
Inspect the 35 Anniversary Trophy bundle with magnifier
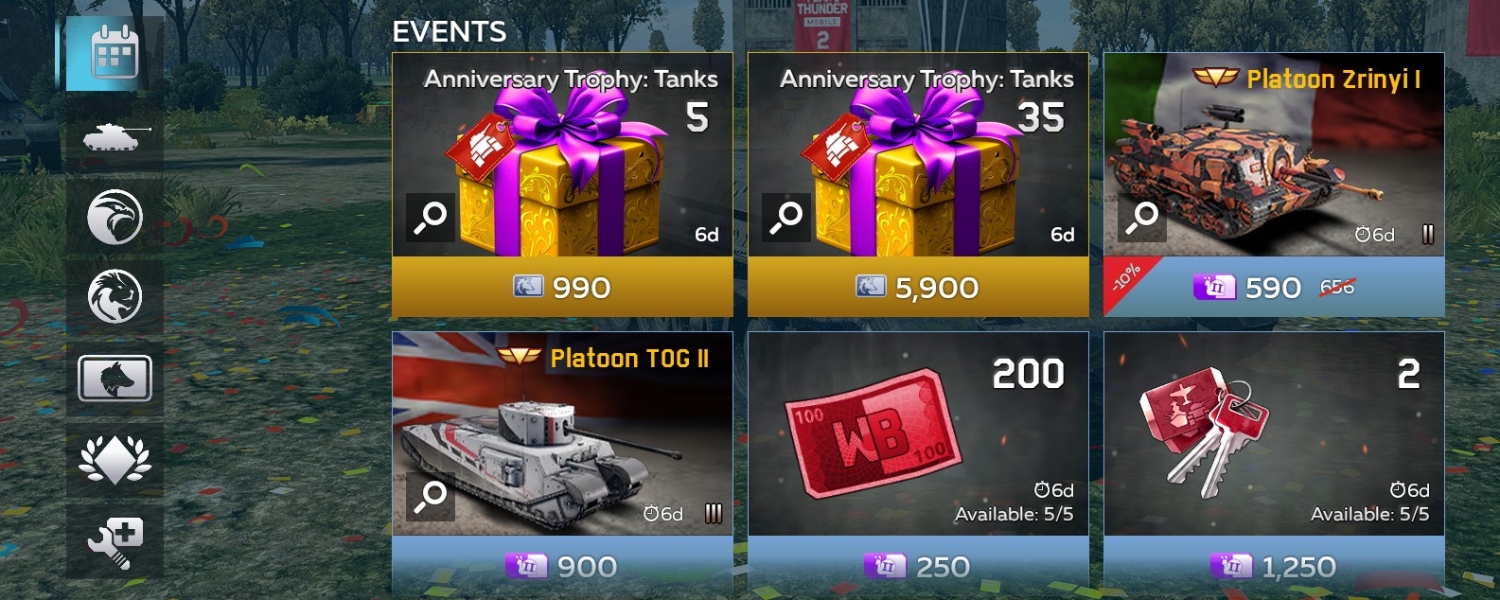[x=786, y=218]
